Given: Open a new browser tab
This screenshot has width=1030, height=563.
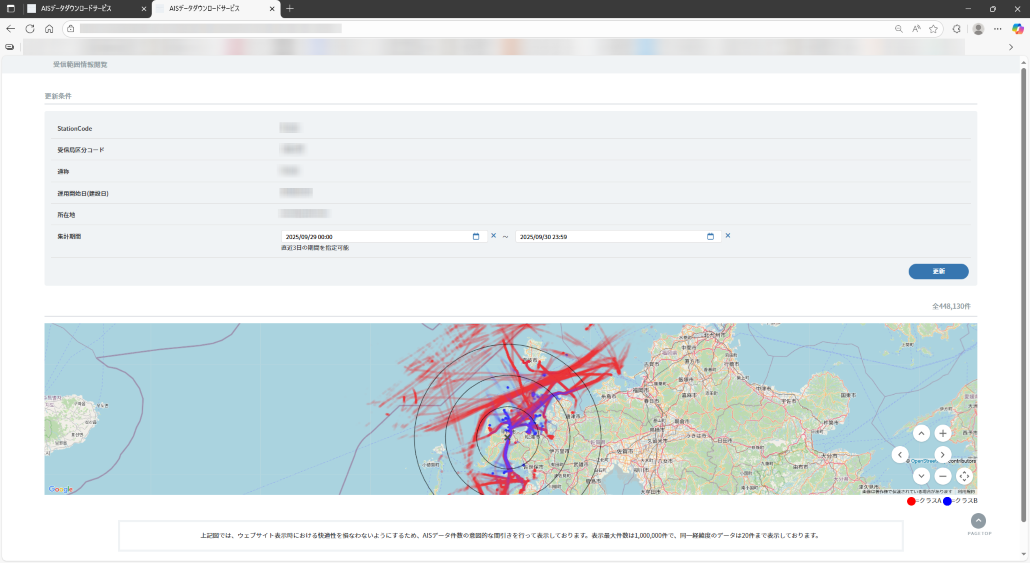Looking at the screenshot, I should point(290,8).
